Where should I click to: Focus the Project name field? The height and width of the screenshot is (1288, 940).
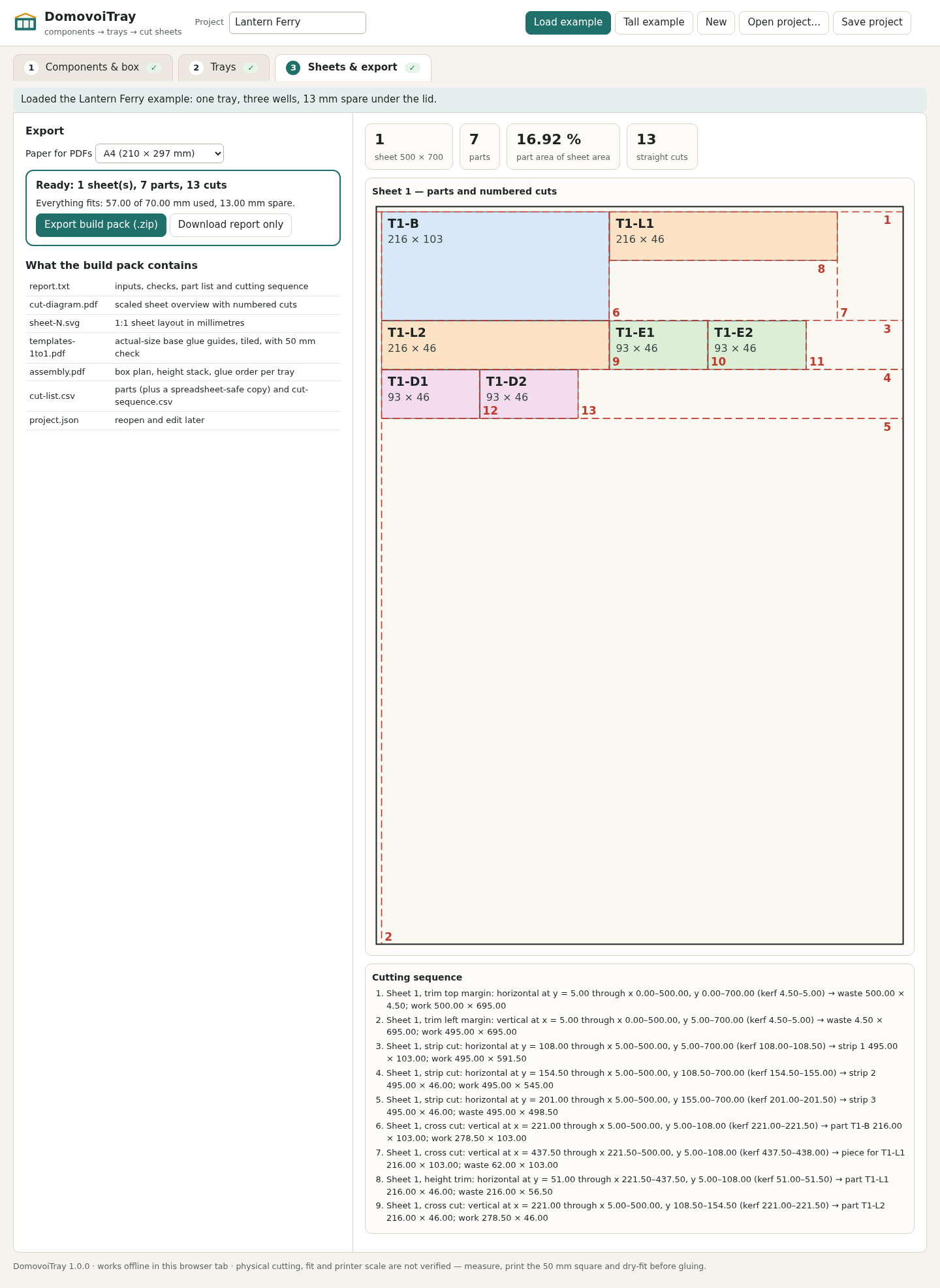click(x=298, y=23)
